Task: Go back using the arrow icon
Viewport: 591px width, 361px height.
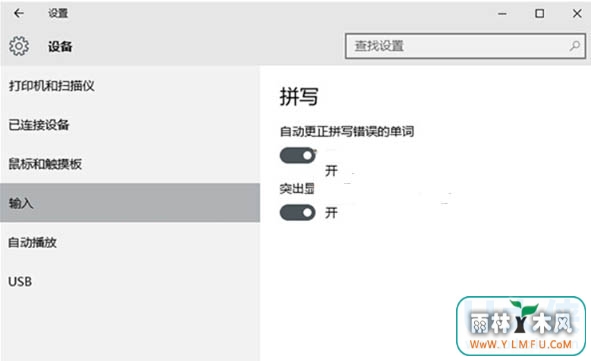Action: 18,13
